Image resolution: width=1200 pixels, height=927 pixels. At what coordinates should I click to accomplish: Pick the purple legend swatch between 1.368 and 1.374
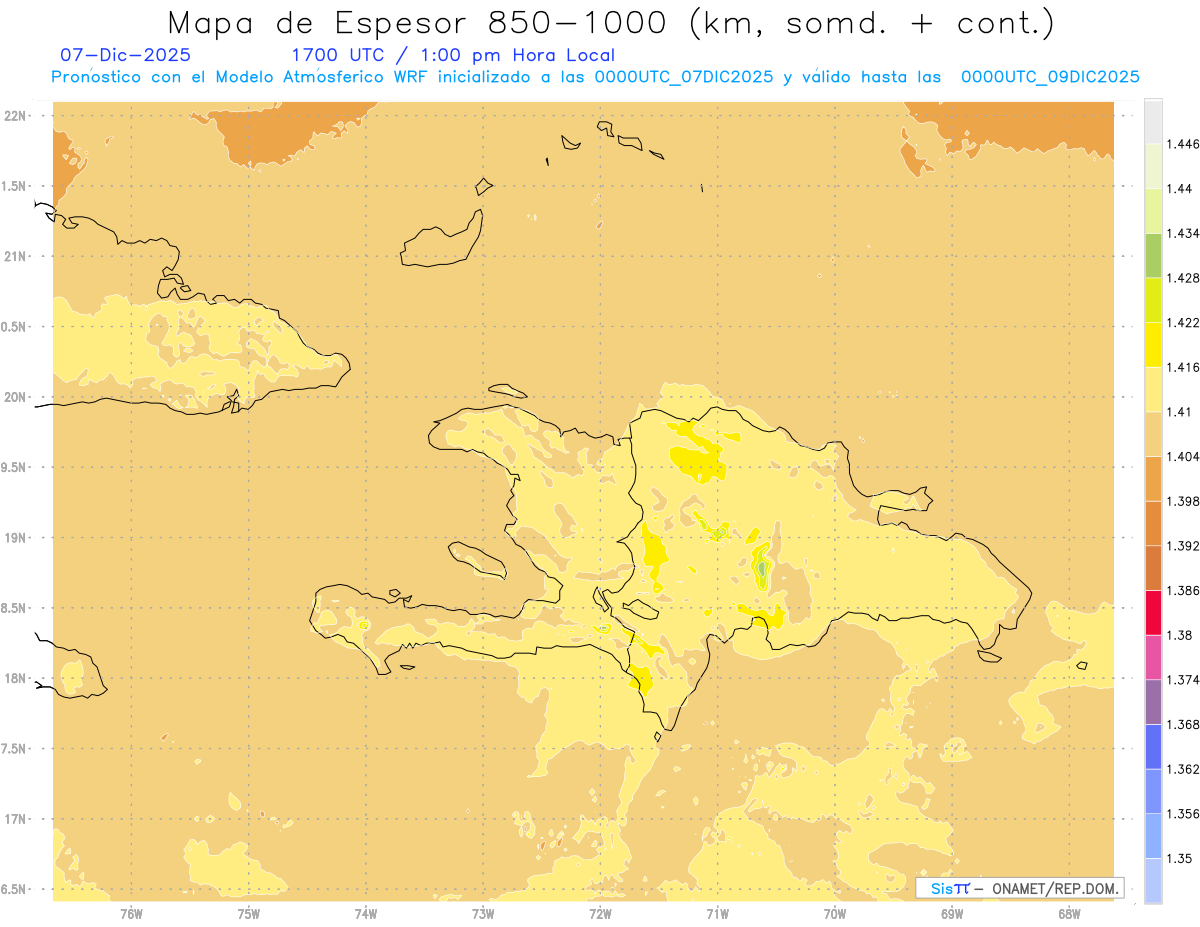(x=1153, y=702)
